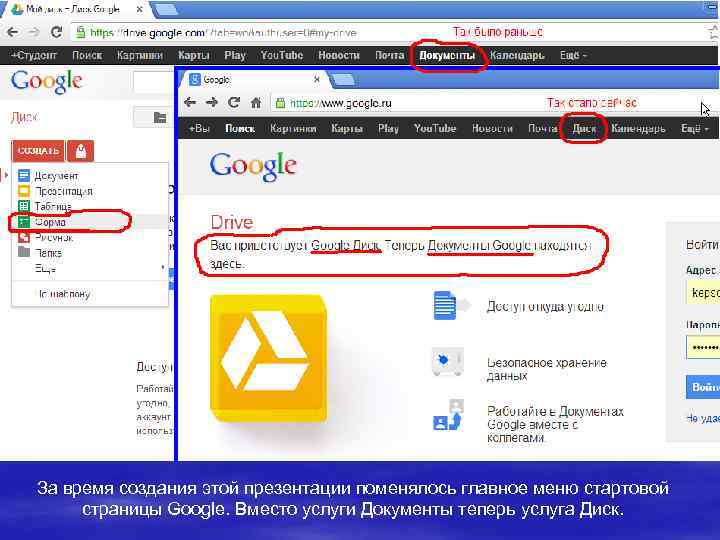Go forward in the google.ru window
Screen dimensions: 720x540
point(212,102)
